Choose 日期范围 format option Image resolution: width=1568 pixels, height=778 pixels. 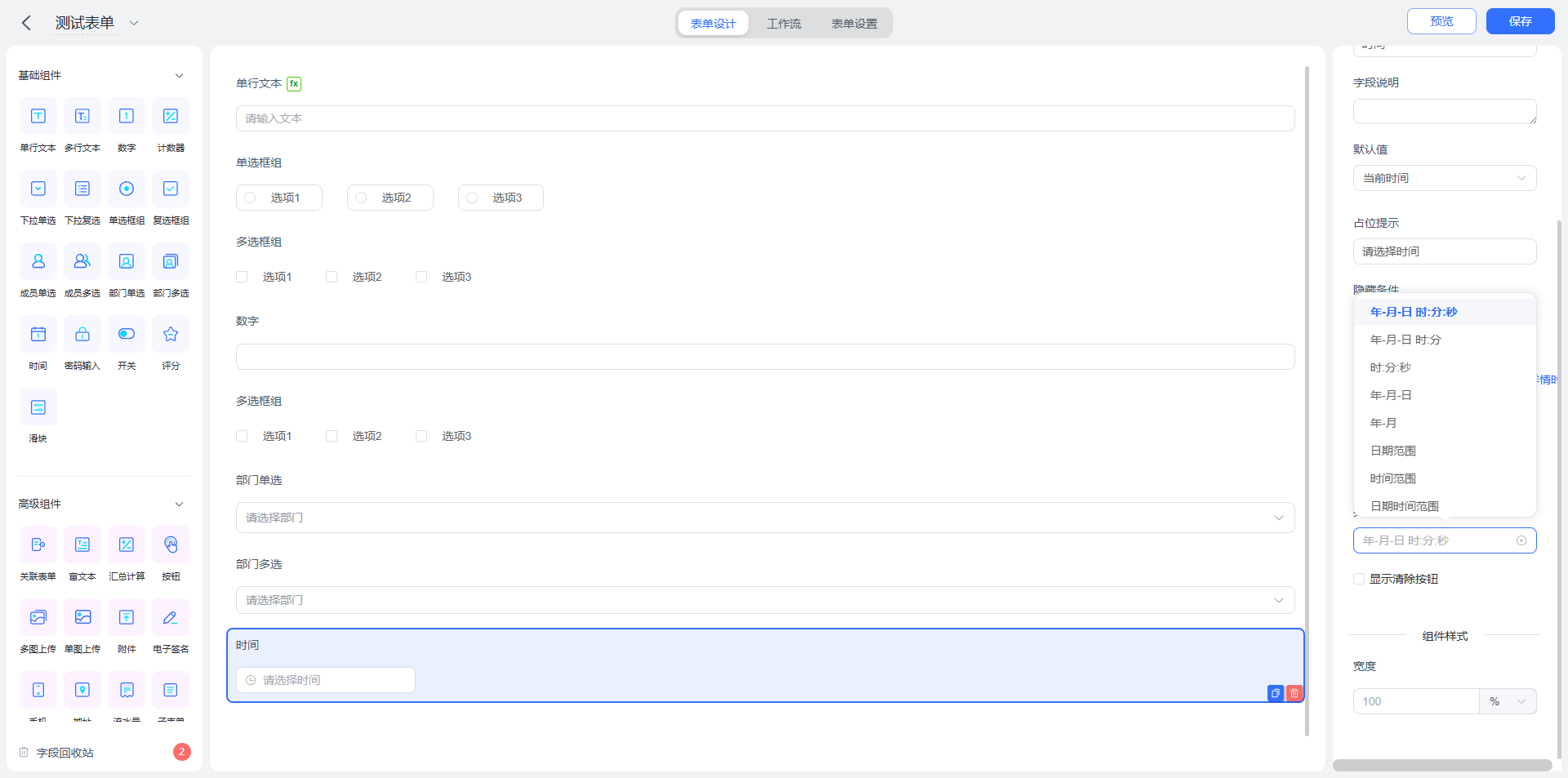pyautogui.click(x=1445, y=451)
